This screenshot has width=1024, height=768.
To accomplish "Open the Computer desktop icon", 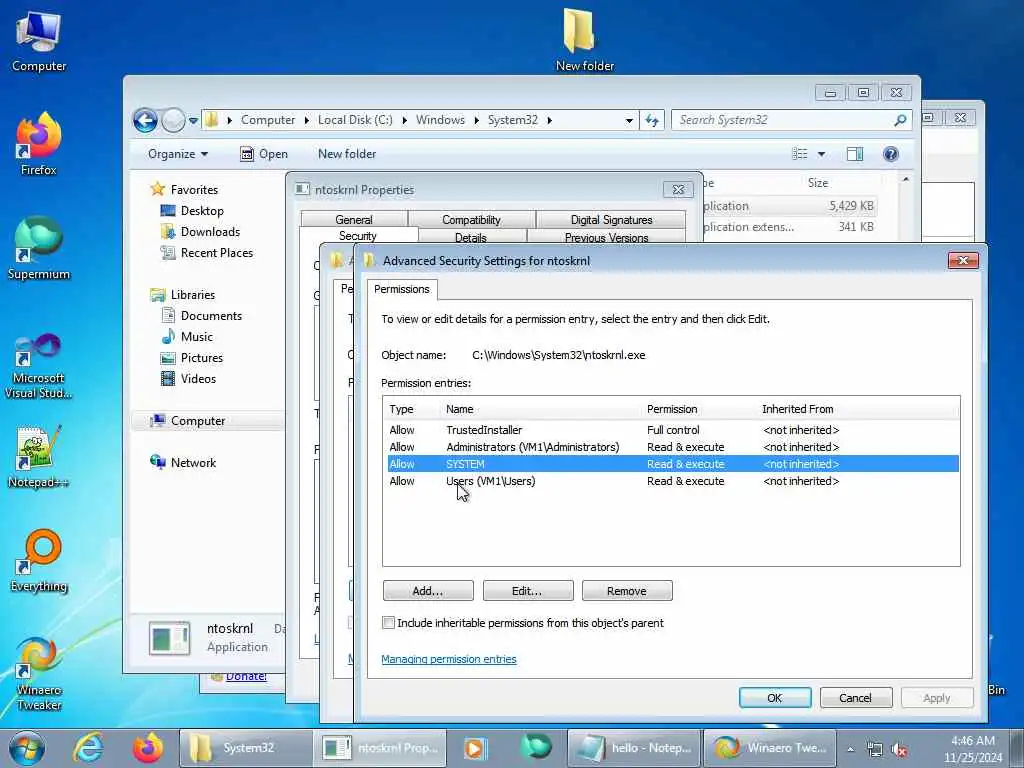I will click(39, 41).
